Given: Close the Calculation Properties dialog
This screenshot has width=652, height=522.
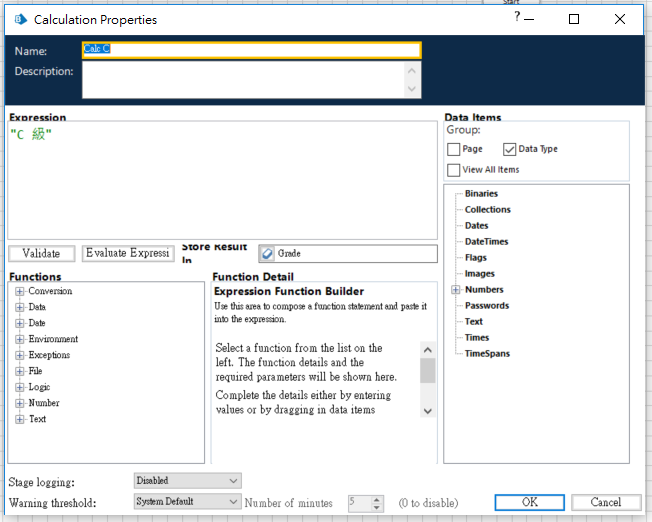Looking at the screenshot, I should 620,19.
